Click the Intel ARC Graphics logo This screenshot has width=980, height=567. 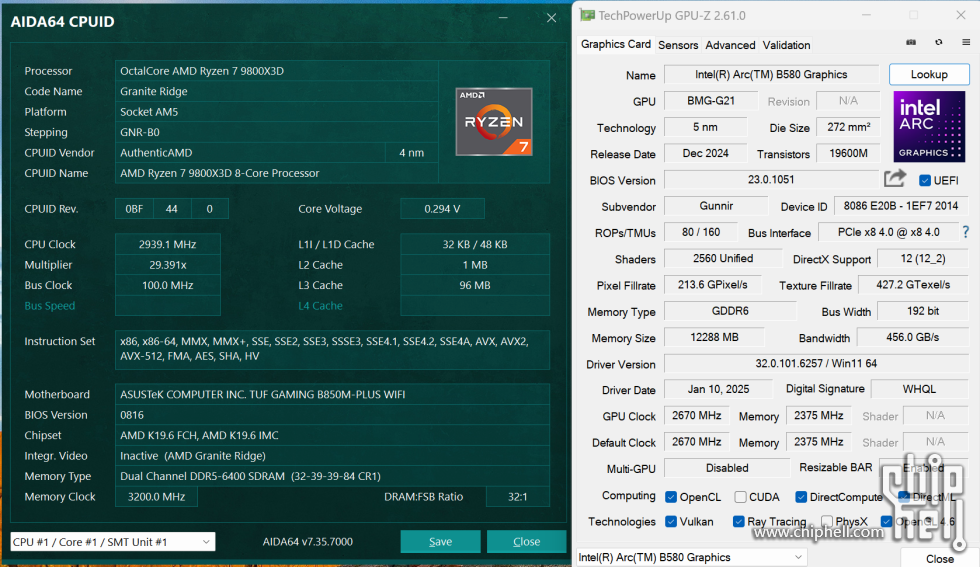point(929,126)
